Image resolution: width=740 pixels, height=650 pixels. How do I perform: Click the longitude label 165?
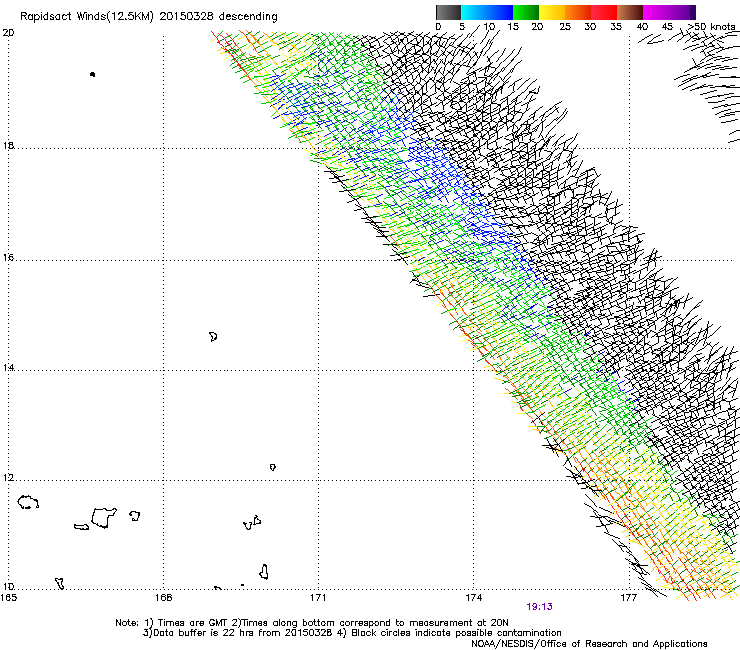point(9,598)
